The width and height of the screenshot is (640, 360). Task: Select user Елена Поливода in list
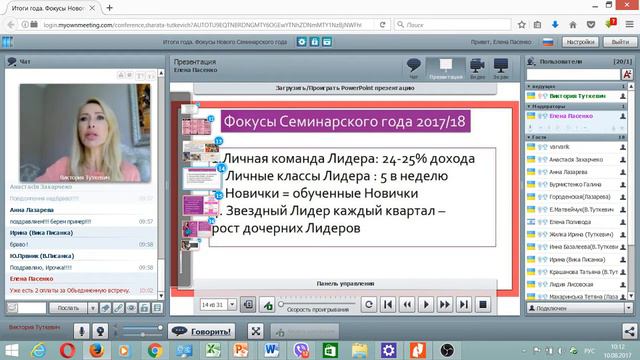tap(577, 222)
